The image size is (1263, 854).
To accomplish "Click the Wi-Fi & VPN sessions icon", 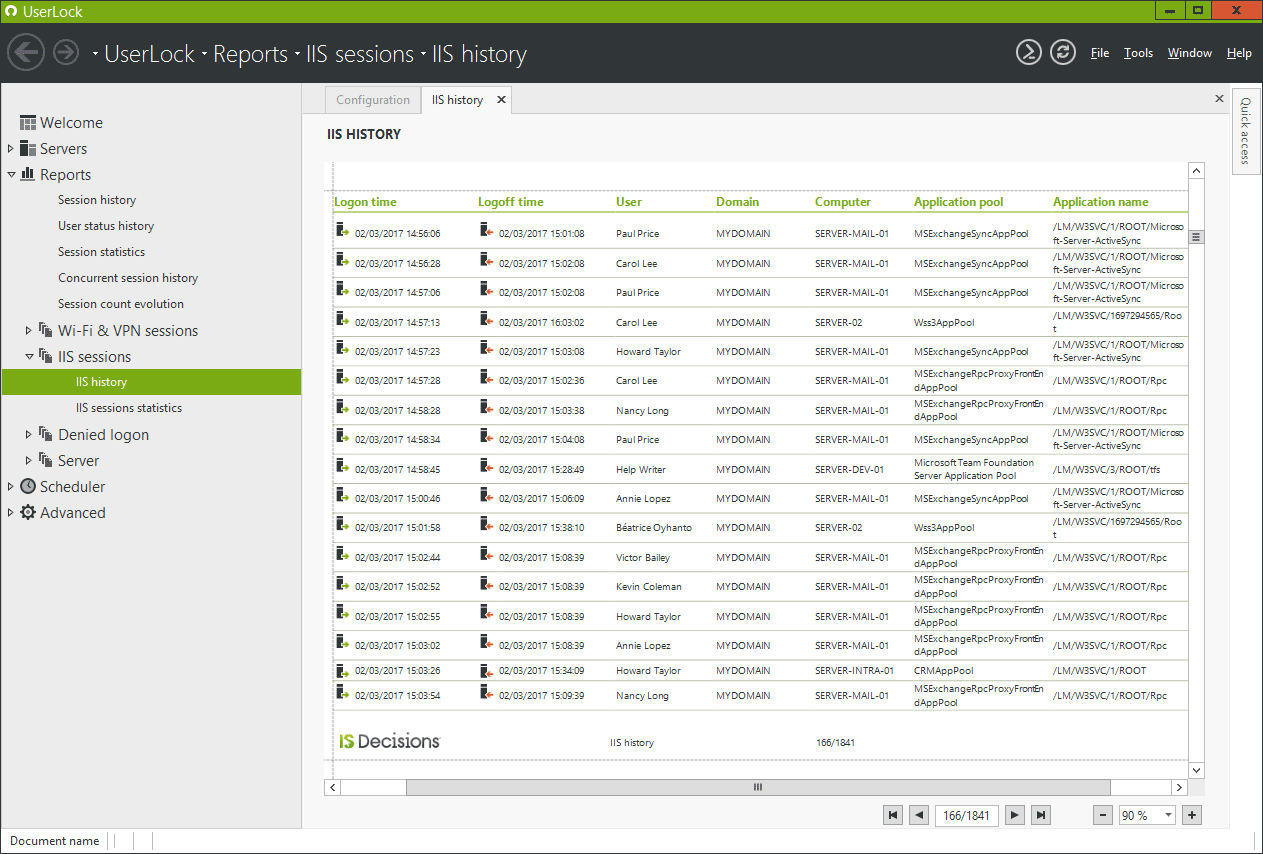I will click(46, 330).
